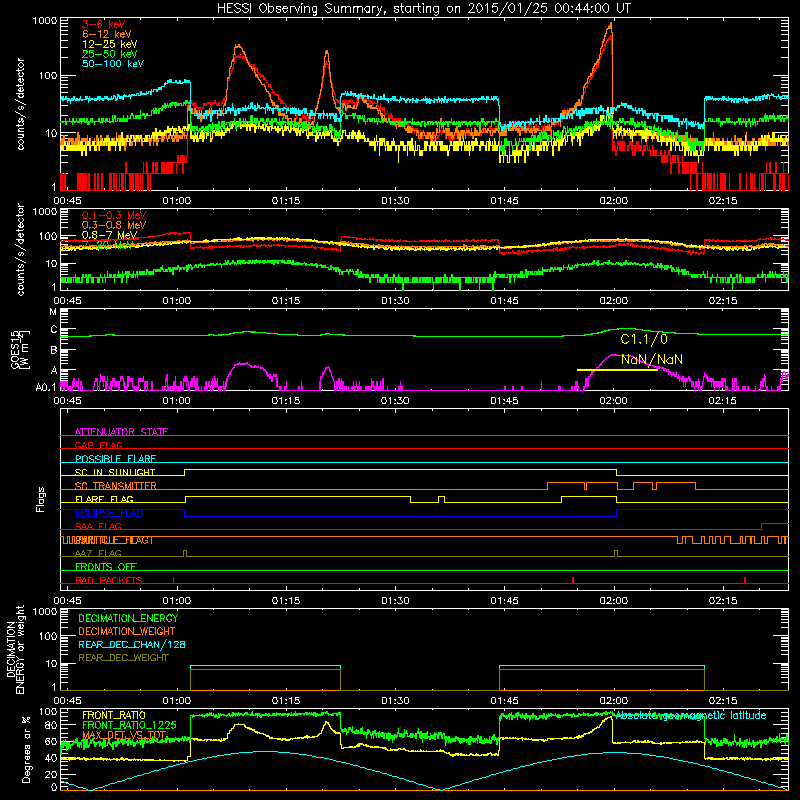Click the 0.8-7 MeV legend entry
This screenshot has height=800, width=800.
point(110,235)
